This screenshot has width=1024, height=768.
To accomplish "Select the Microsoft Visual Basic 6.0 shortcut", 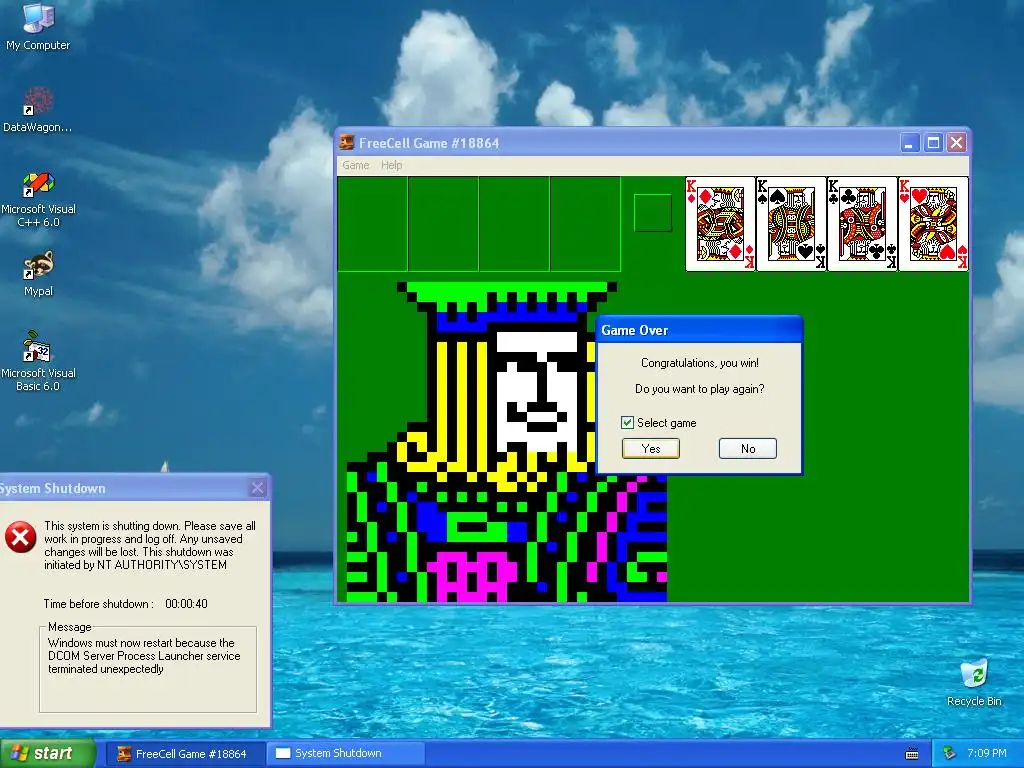I will [38, 361].
